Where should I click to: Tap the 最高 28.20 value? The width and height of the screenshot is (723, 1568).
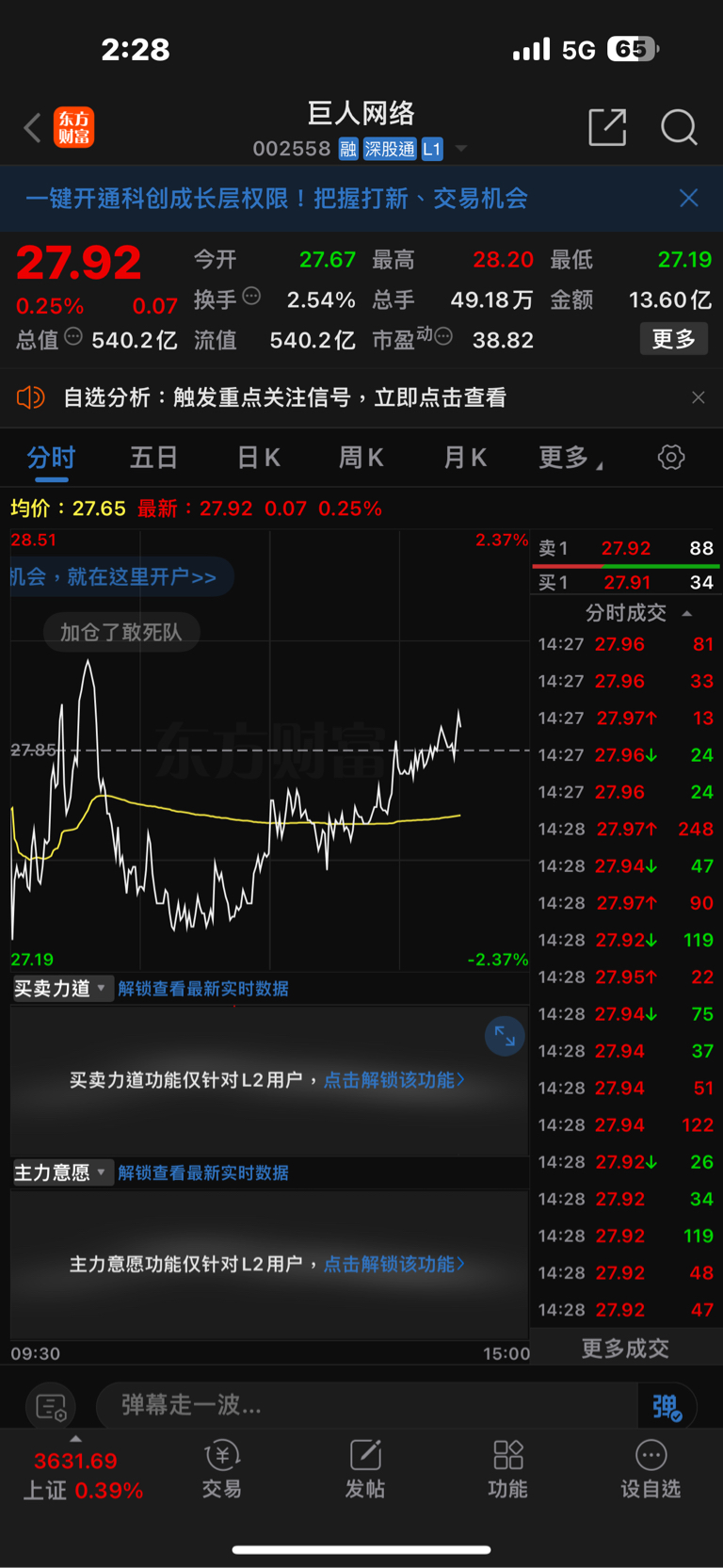(x=504, y=259)
